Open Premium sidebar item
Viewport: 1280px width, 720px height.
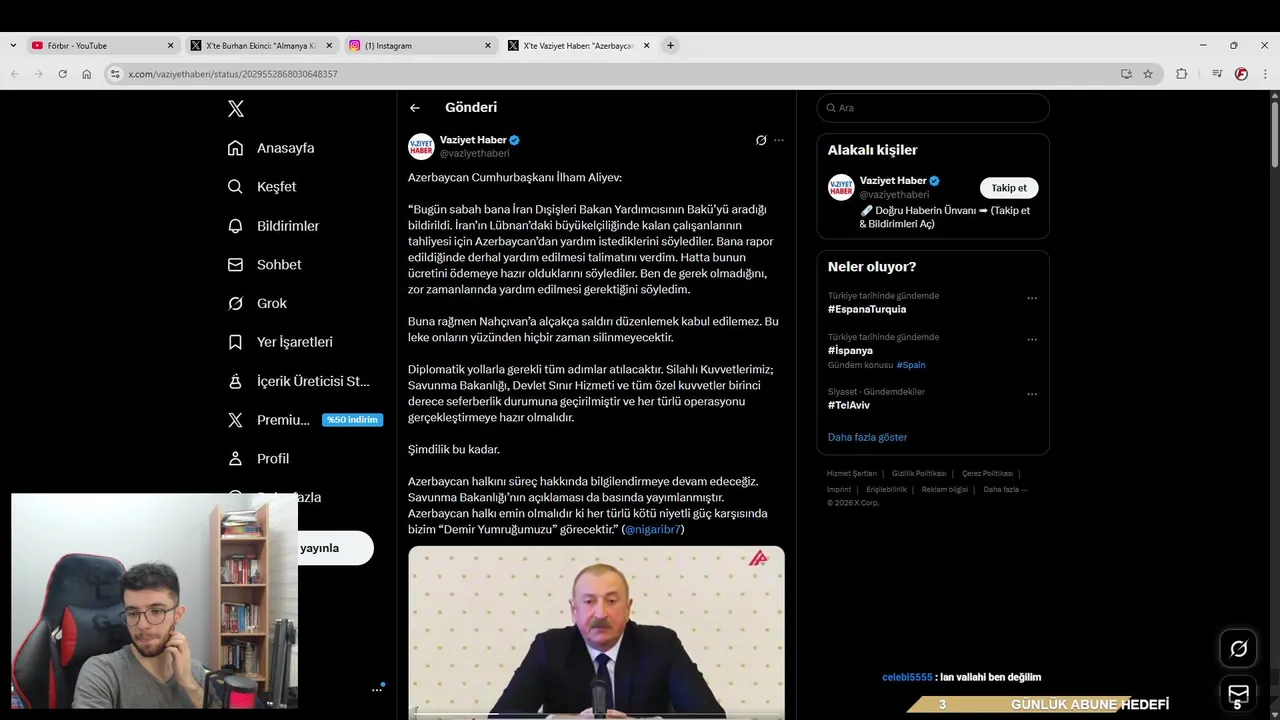coord(268,420)
